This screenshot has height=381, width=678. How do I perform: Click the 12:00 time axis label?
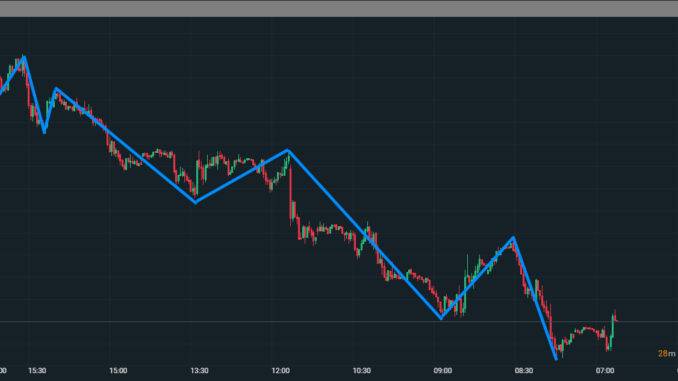tap(281, 371)
